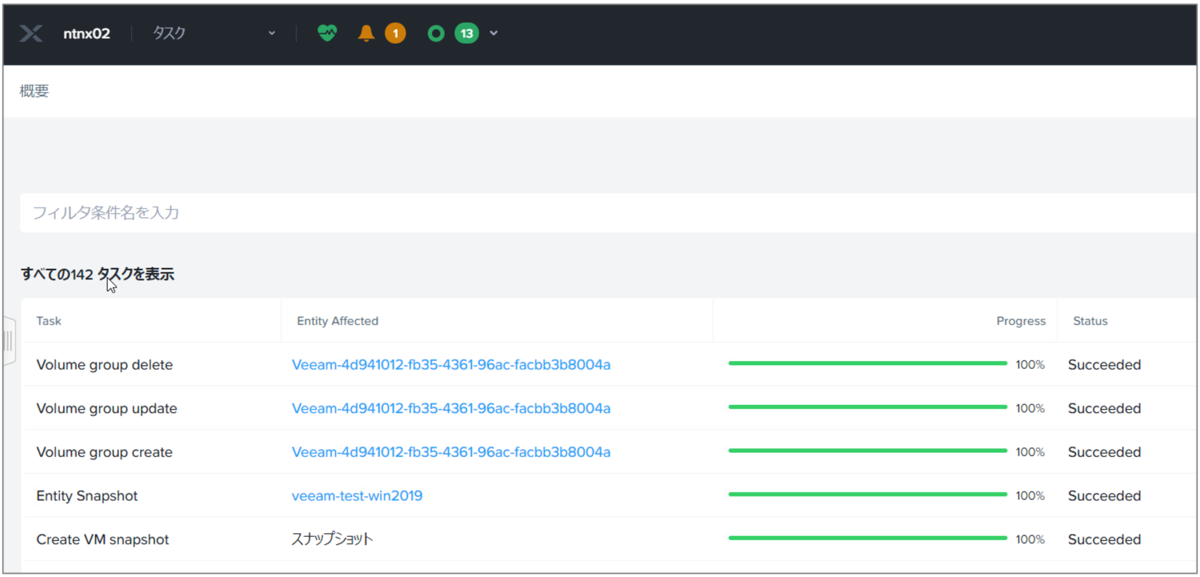Click 100% value in Volume group create row
Screen dimensions: 1200x577
[1030, 452]
